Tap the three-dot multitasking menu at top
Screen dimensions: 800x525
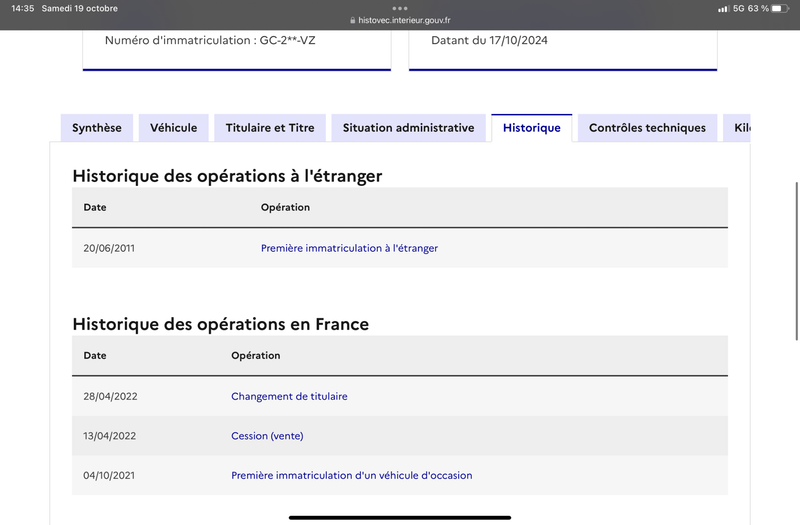tap(400, 8)
